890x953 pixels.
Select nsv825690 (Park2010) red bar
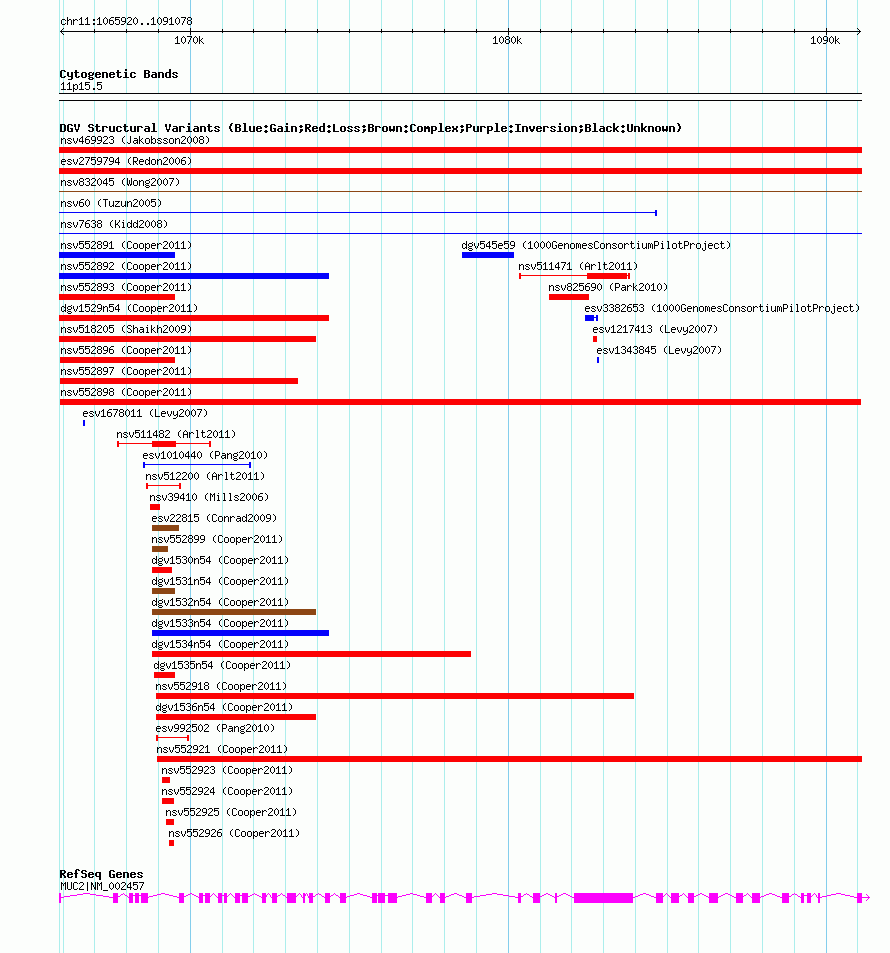click(568, 297)
